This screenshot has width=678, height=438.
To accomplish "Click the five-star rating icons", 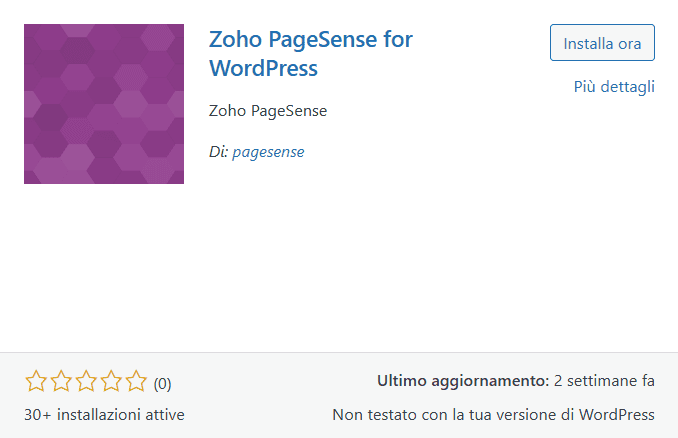I will tap(86, 381).
